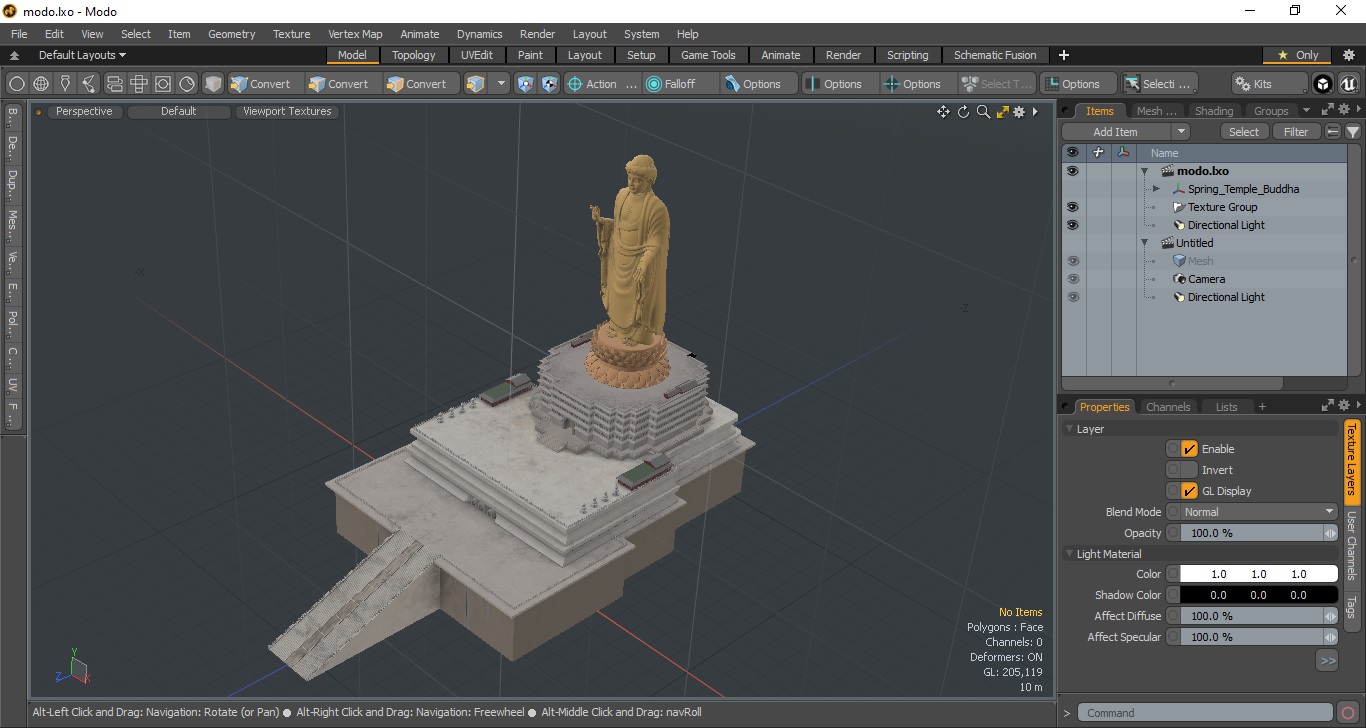Toggle the Invert checkbox
This screenshot has width=1366, height=728.
click(1189, 470)
